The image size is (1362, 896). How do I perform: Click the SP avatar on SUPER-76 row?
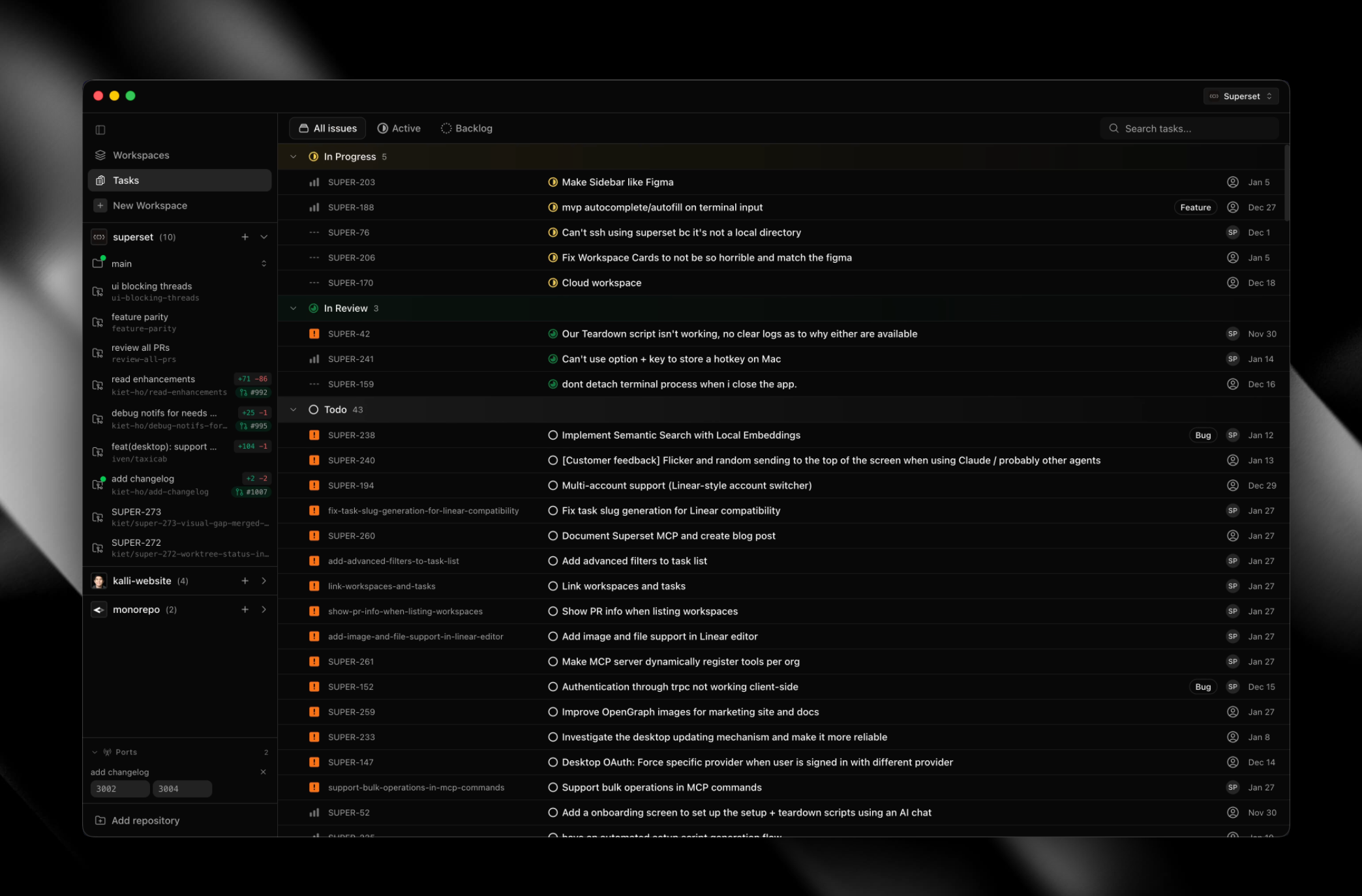[1232, 232]
